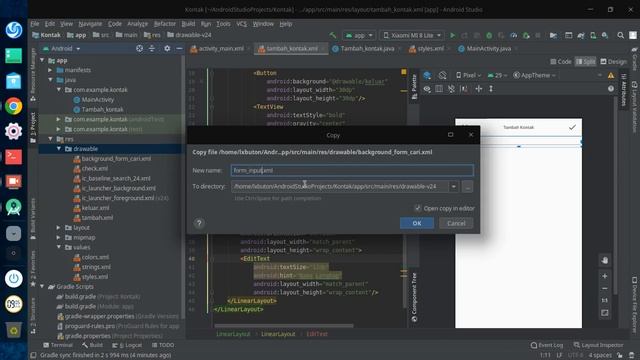The image size is (640, 360).
Task: Open the Build menu
Action: tap(188, 24)
